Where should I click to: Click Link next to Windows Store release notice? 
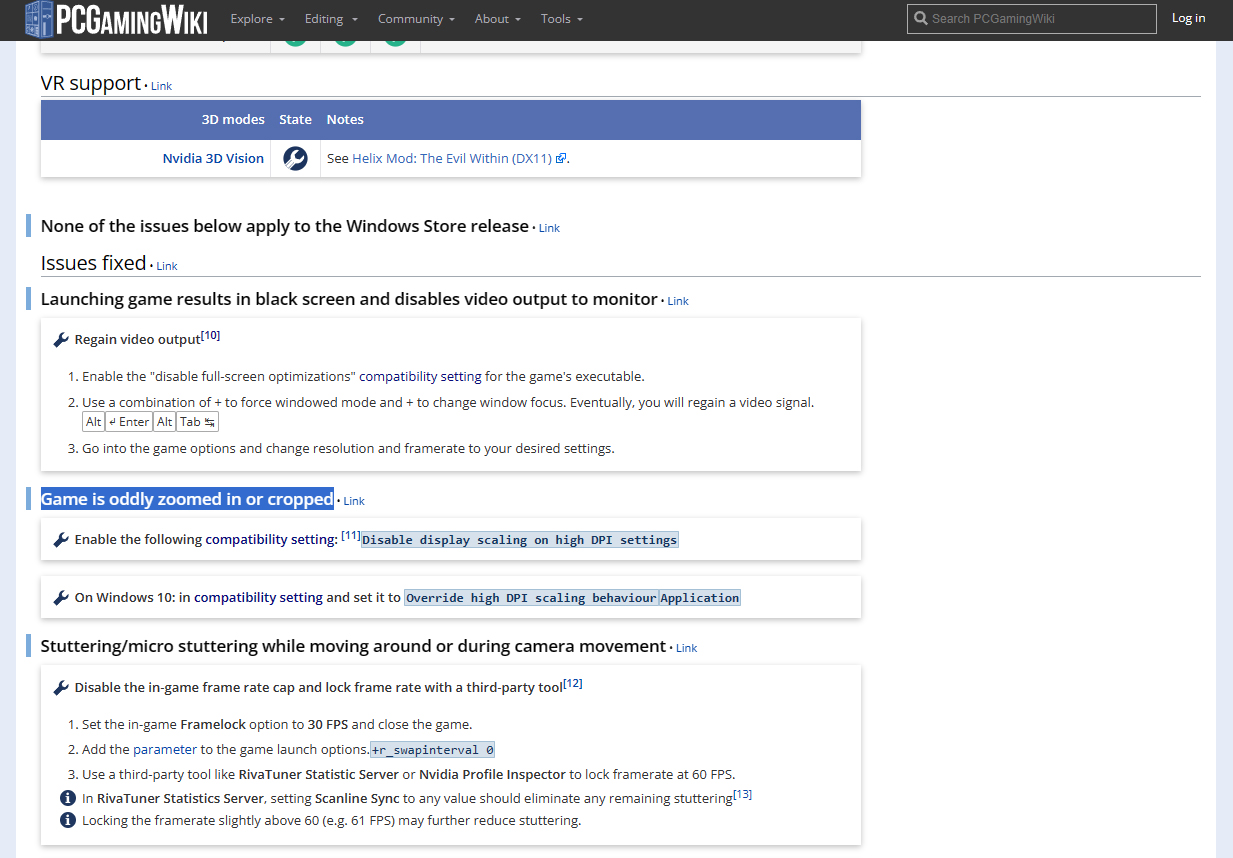(x=549, y=228)
